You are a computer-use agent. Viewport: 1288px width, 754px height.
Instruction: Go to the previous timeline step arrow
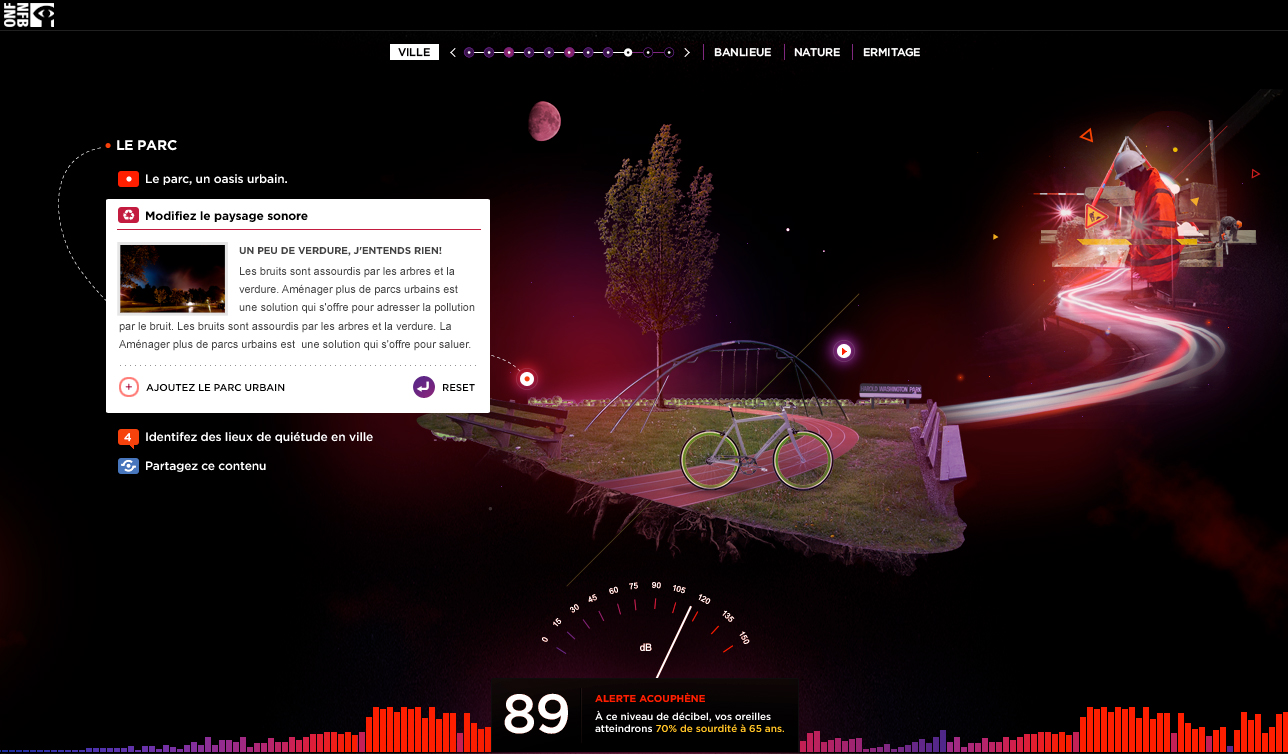(453, 52)
